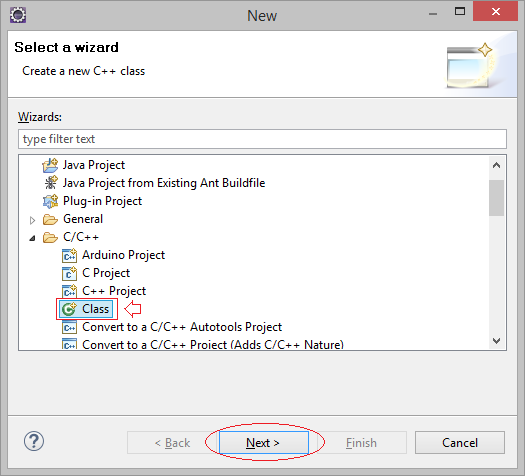525x476 pixels.
Task: Select Convert to a C/C++ Project (Adds C/C++ Nature)
Action: click(x=213, y=344)
